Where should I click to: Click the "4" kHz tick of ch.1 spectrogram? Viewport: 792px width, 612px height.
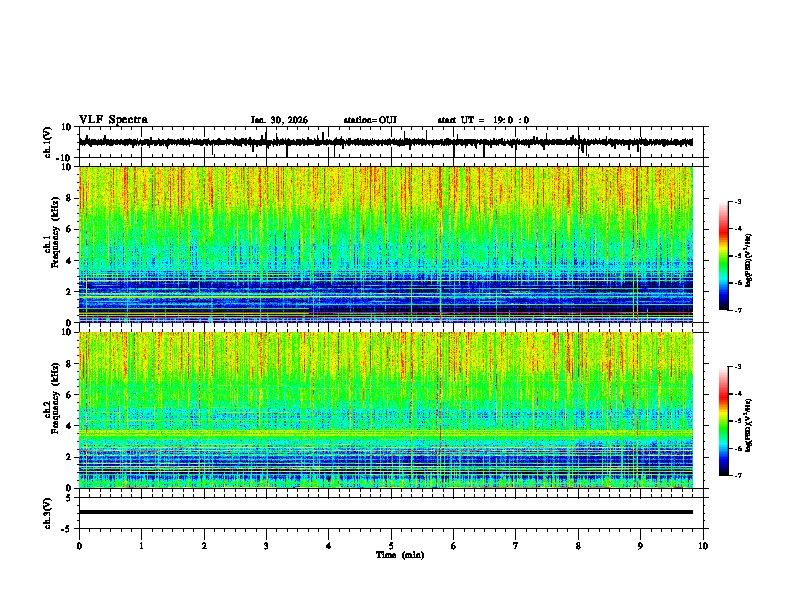coord(69,261)
